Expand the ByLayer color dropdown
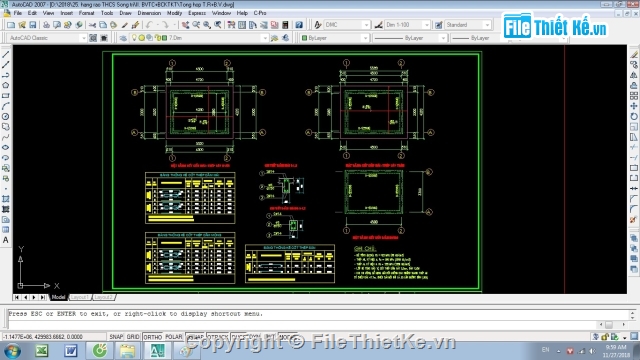Image resolution: width=640 pixels, height=360 pixels. 365,38
